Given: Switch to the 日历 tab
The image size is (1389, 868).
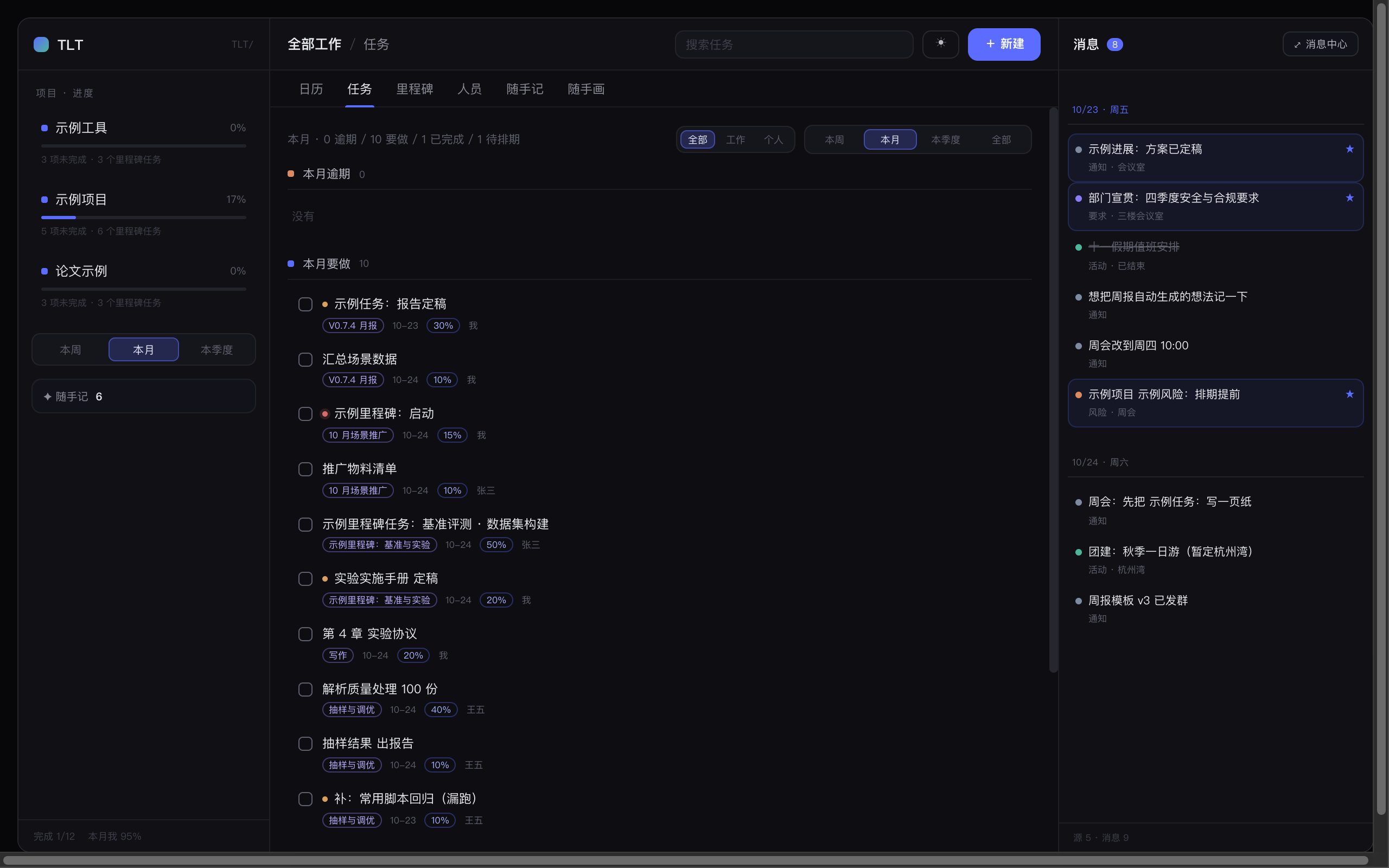Looking at the screenshot, I should pyautogui.click(x=311, y=89).
